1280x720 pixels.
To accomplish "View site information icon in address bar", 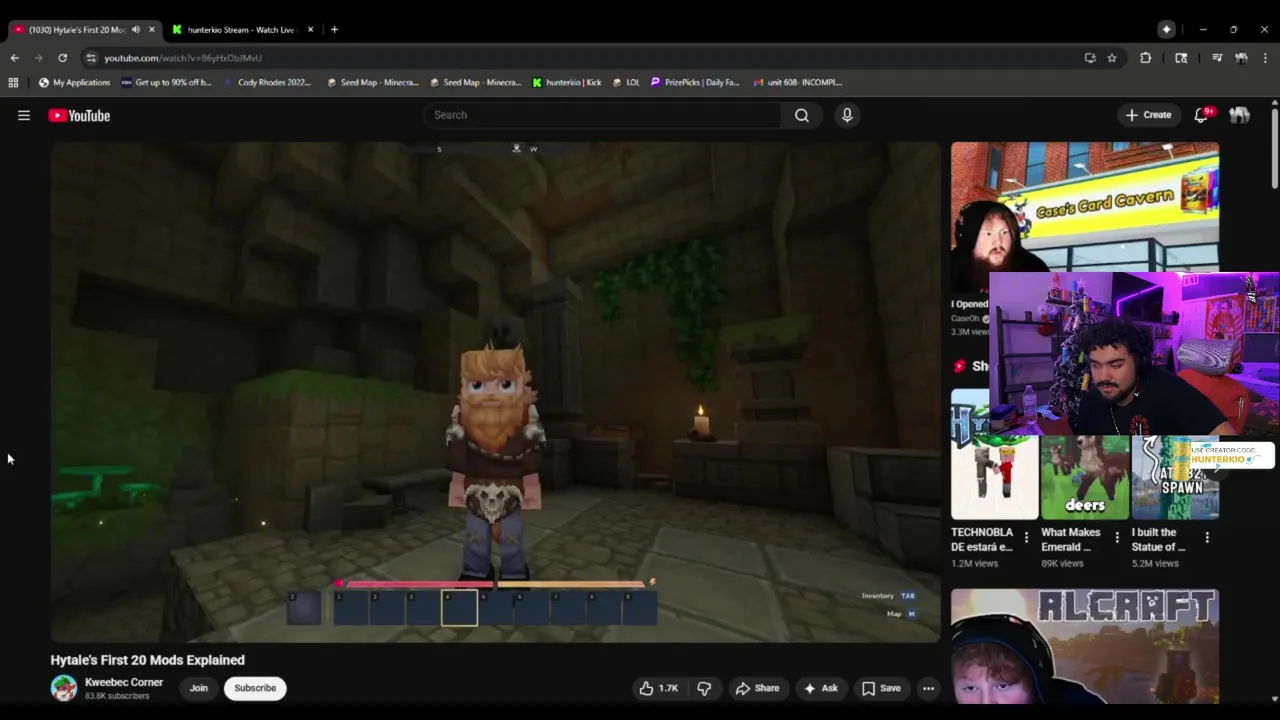I will 91,58.
